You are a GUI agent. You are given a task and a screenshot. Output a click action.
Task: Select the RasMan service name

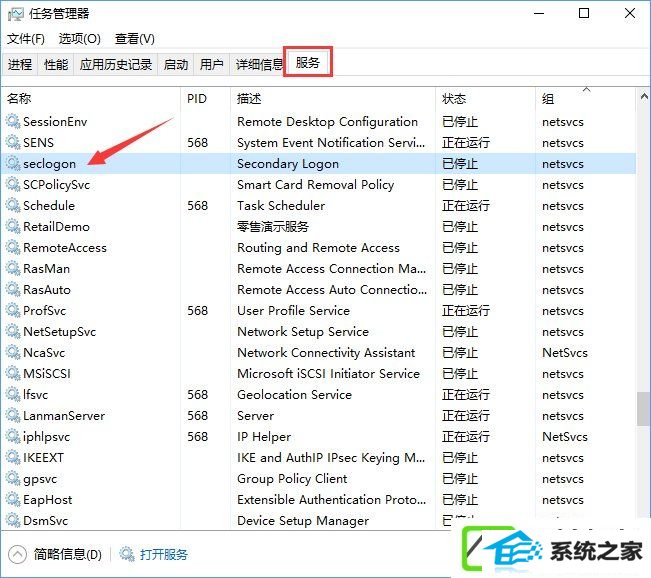point(46,269)
